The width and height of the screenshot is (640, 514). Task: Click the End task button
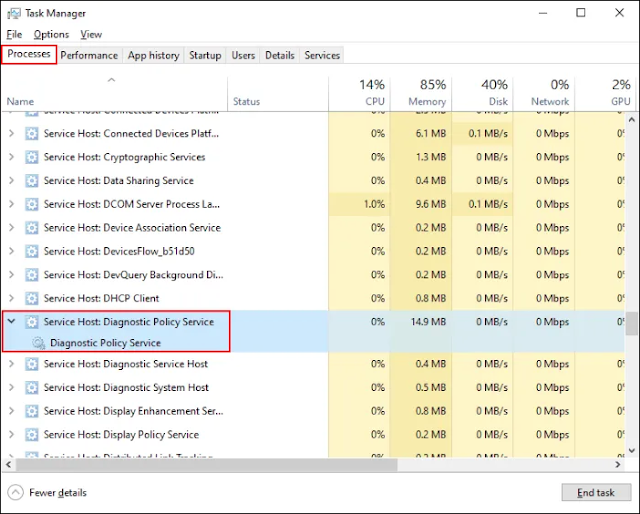[596, 493]
